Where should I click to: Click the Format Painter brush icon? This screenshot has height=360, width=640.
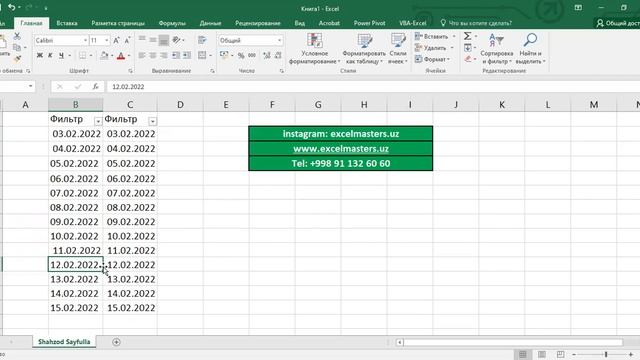click(17, 59)
